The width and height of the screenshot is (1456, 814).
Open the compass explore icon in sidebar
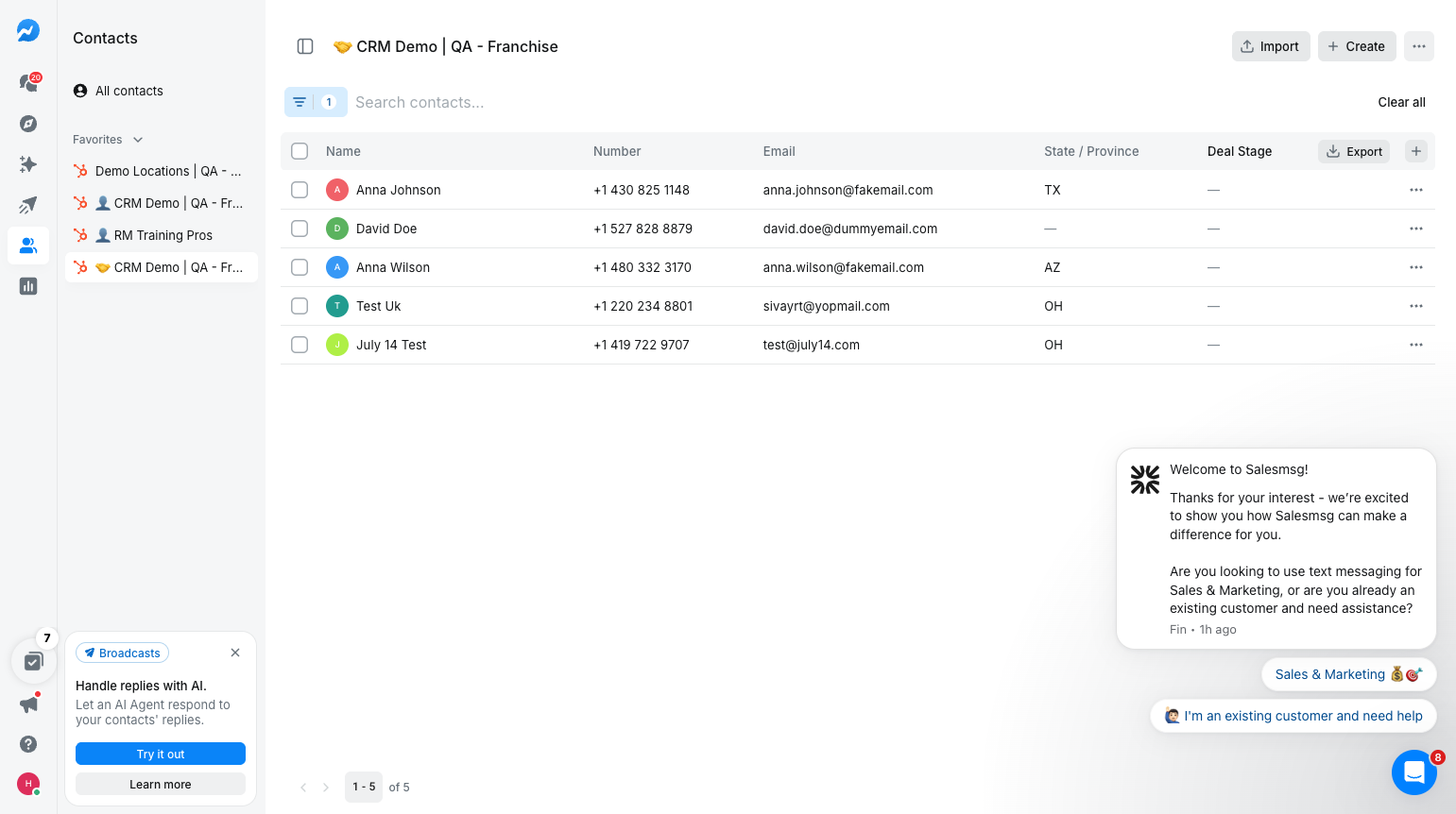point(28,124)
